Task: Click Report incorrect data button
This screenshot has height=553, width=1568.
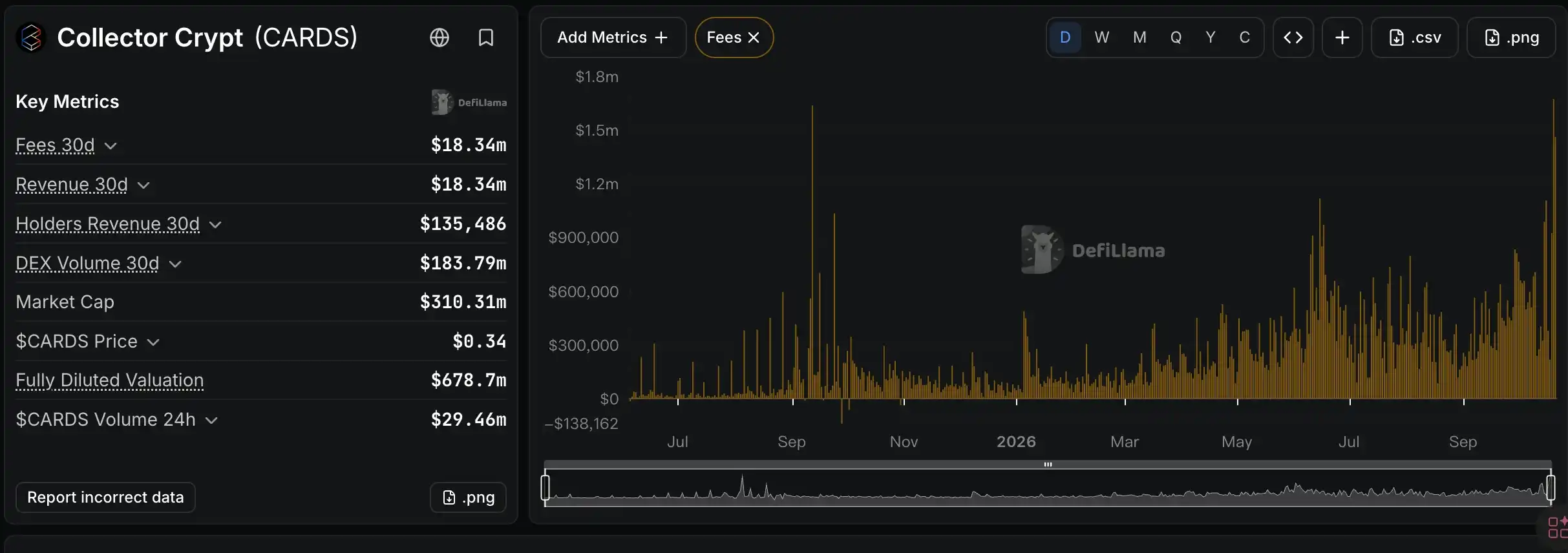Action: point(105,497)
